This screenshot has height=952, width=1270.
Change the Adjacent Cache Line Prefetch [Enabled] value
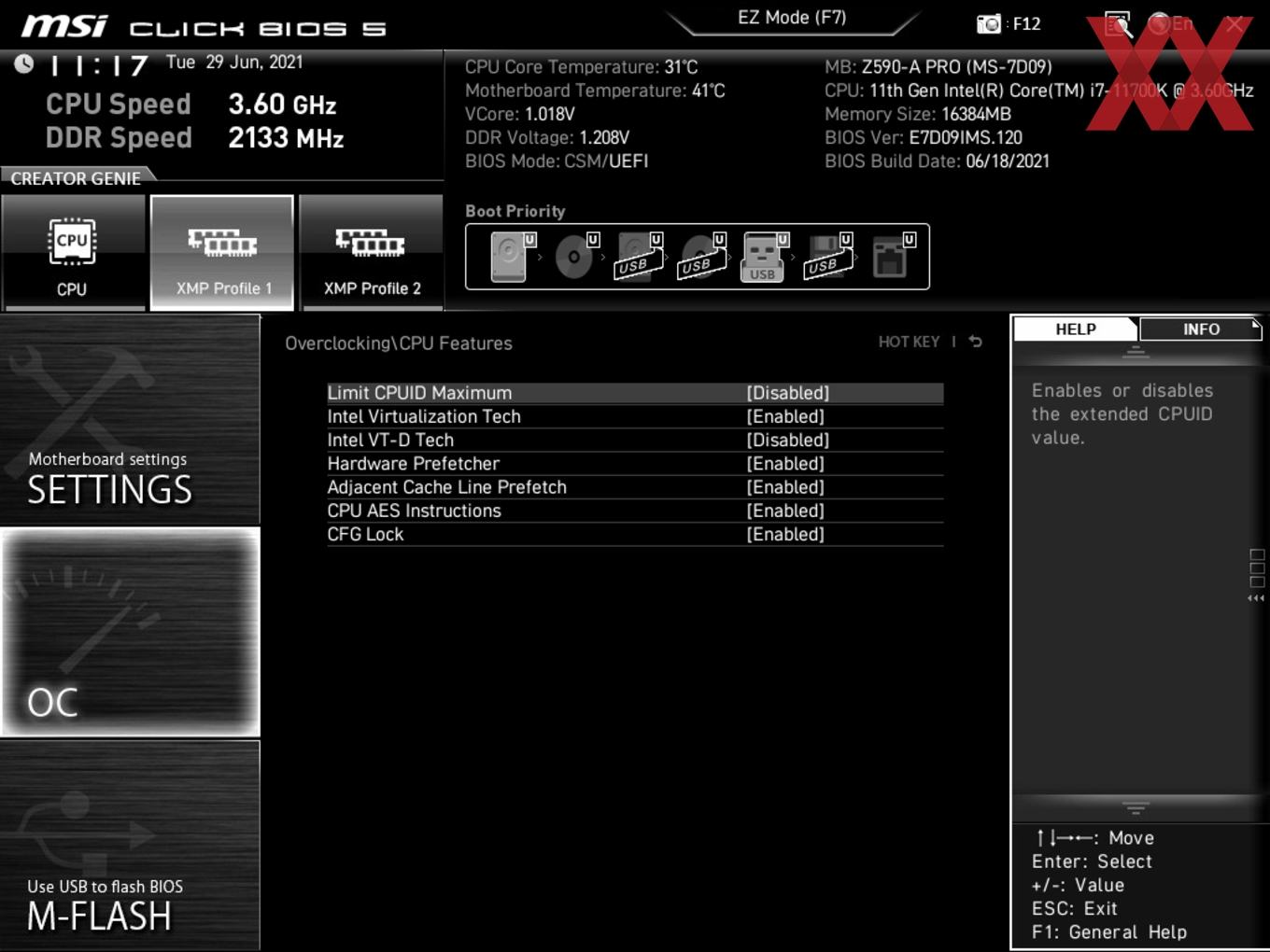[785, 487]
